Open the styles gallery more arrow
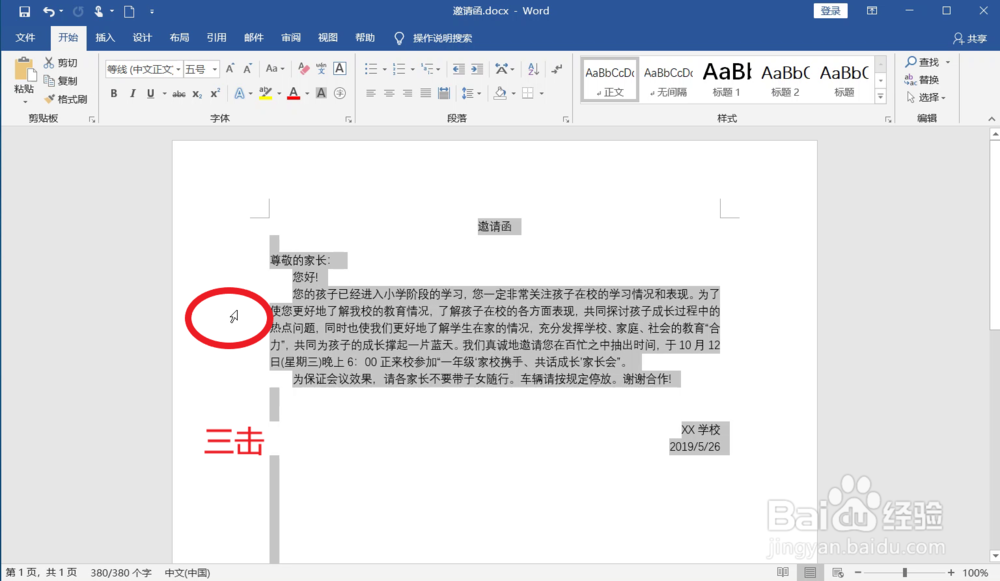 pos(879,97)
